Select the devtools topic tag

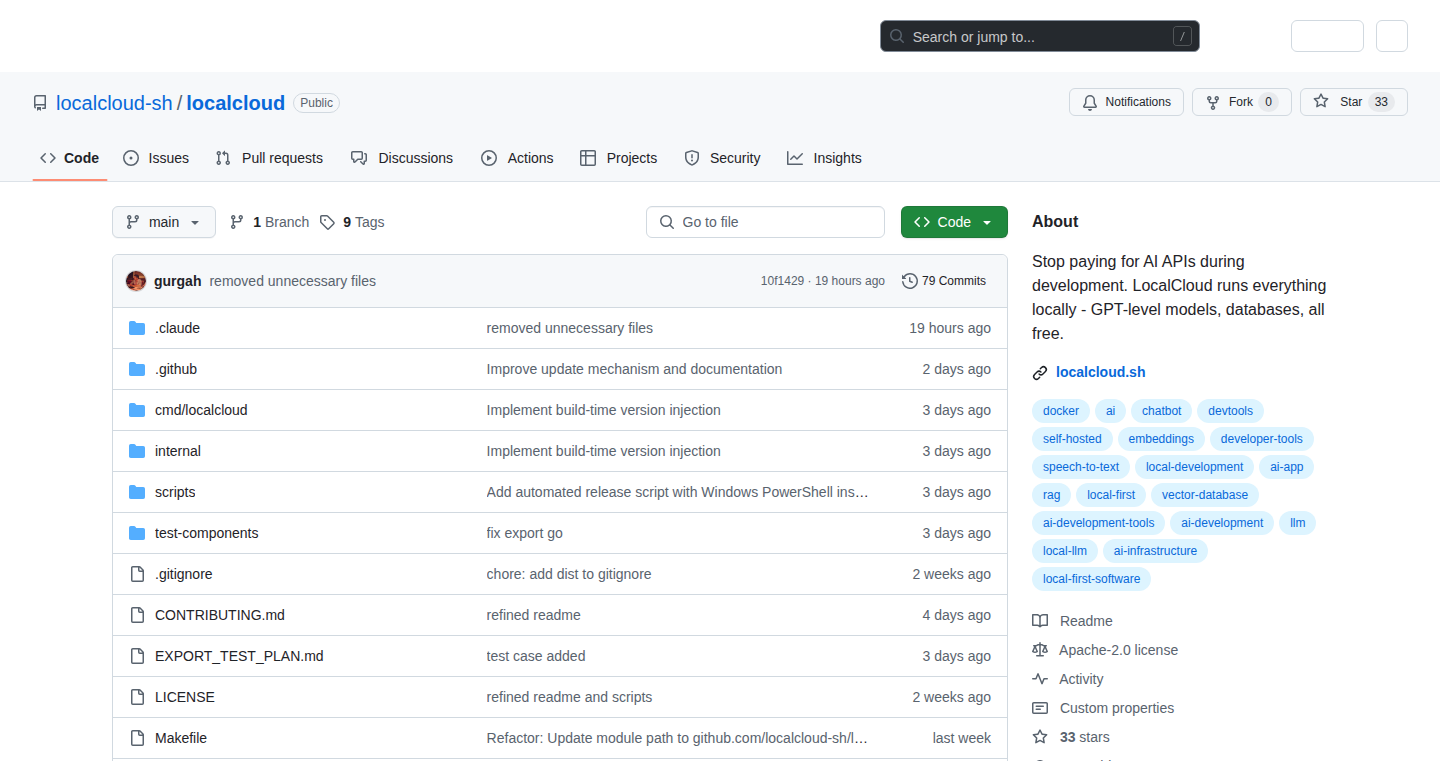pyautogui.click(x=1230, y=411)
